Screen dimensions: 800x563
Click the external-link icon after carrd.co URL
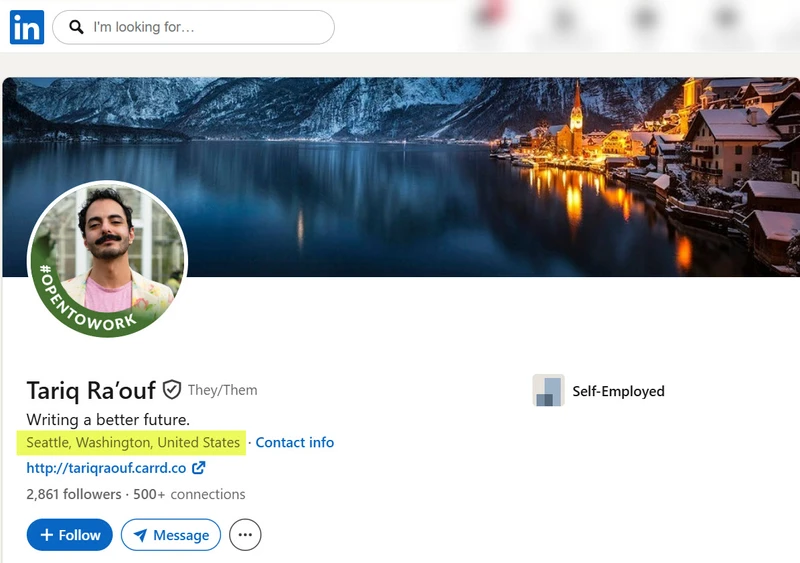click(x=198, y=468)
